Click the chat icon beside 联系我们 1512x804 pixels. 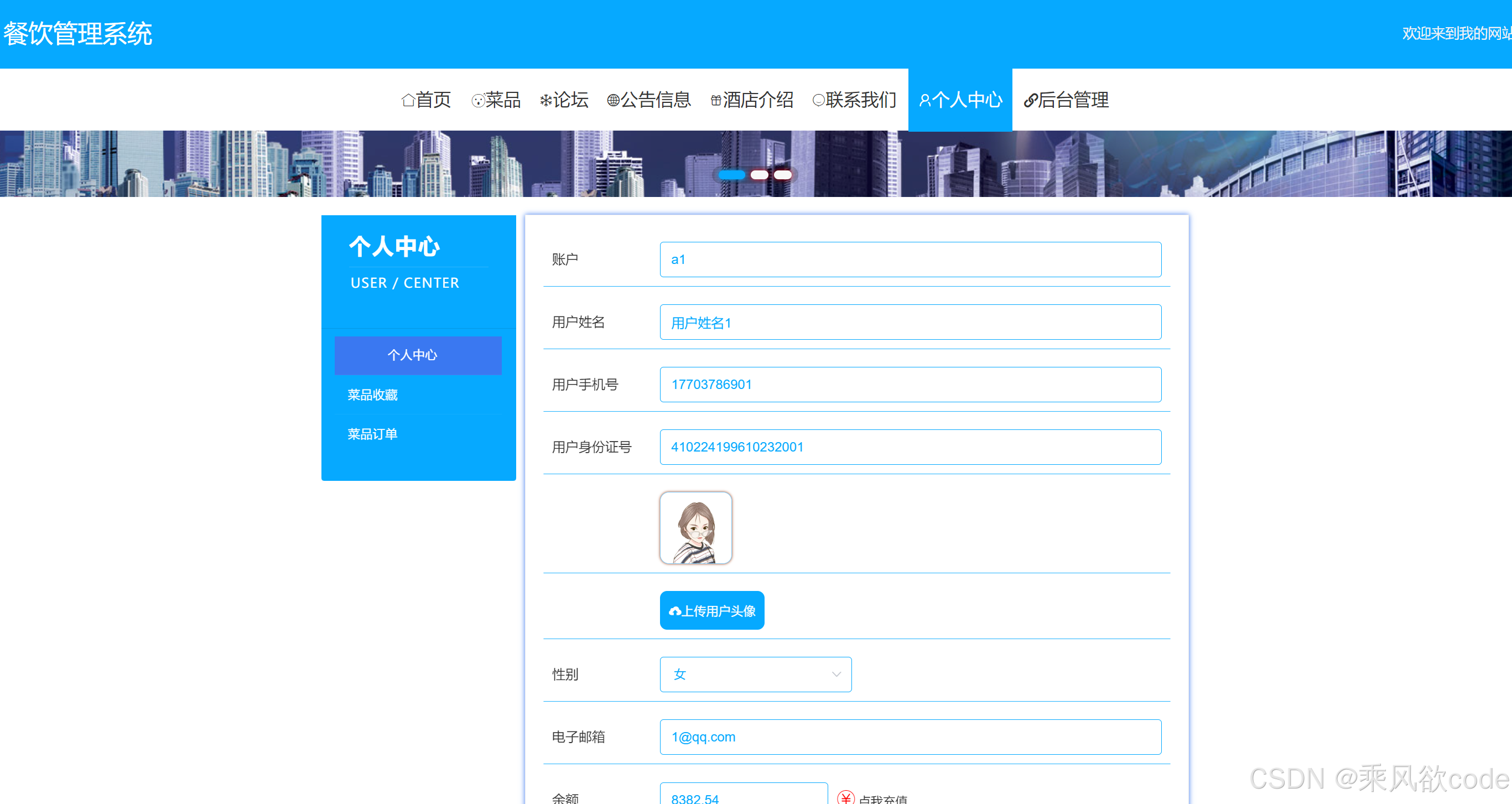pos(818,100)
